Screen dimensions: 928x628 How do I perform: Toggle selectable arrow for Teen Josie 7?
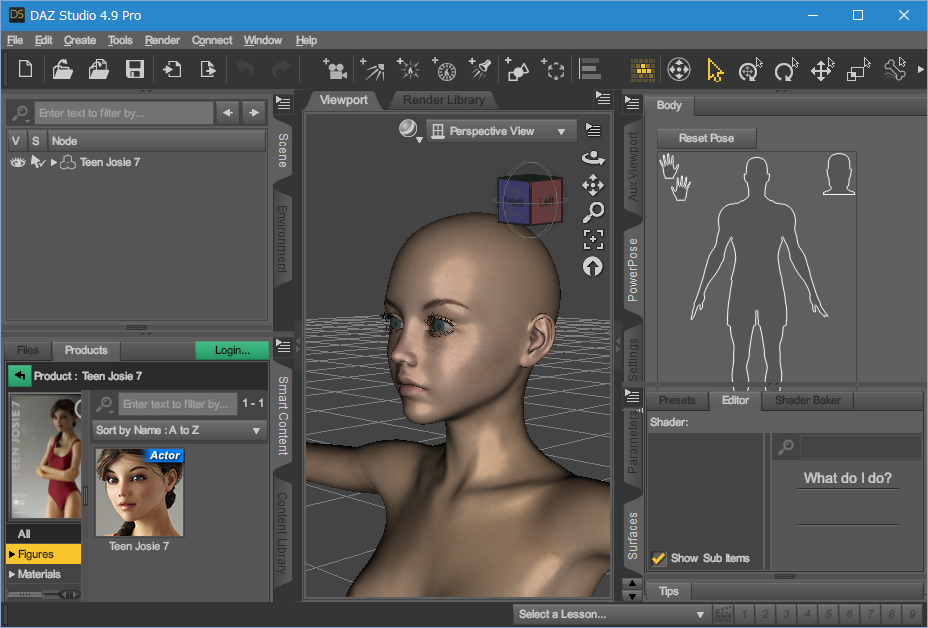pyautogui.click(x=37, y=162)
